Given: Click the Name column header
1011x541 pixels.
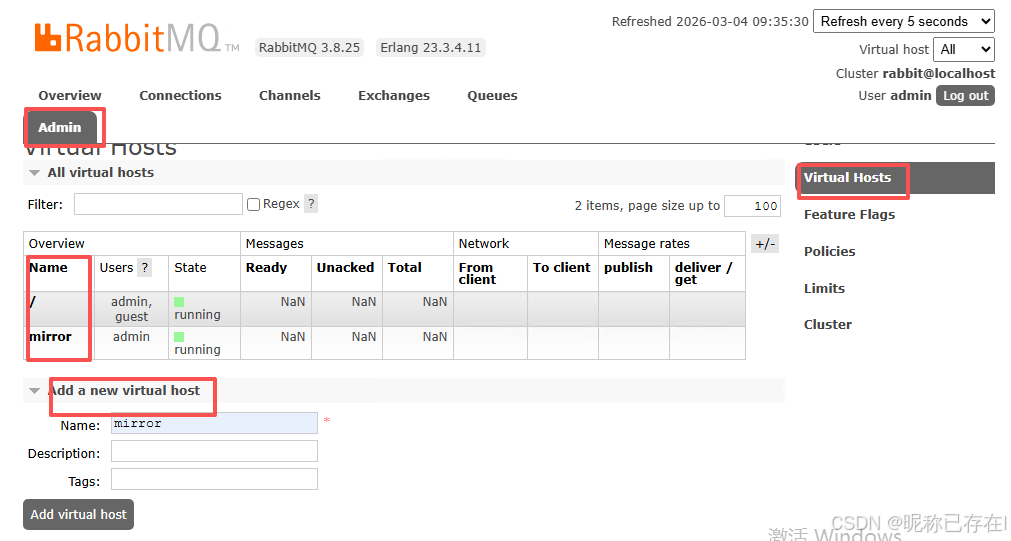Looking at the screenshot, I should (x=48, y=268).
